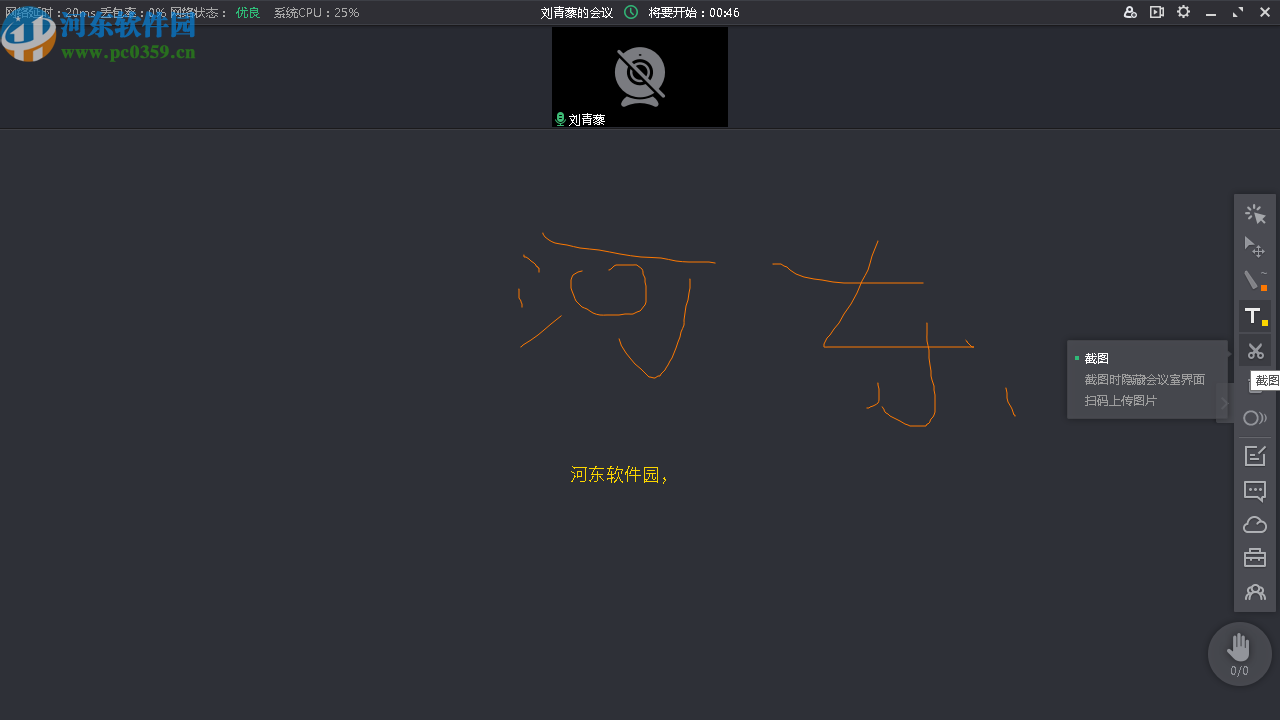
Task: Open the participants list icon
Action: coord(1255,591)
